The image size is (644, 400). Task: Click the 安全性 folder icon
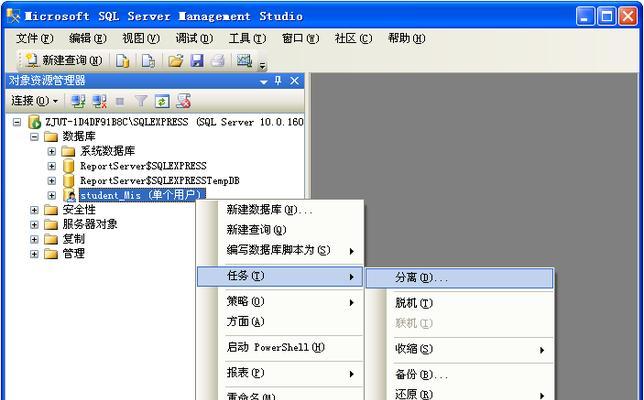pos(51,210)
